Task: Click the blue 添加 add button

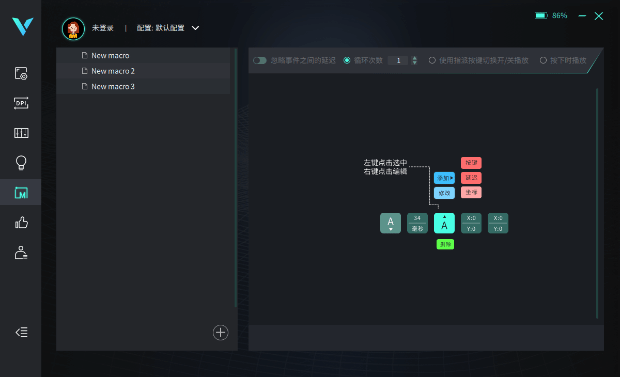Action: coord(444,178)
